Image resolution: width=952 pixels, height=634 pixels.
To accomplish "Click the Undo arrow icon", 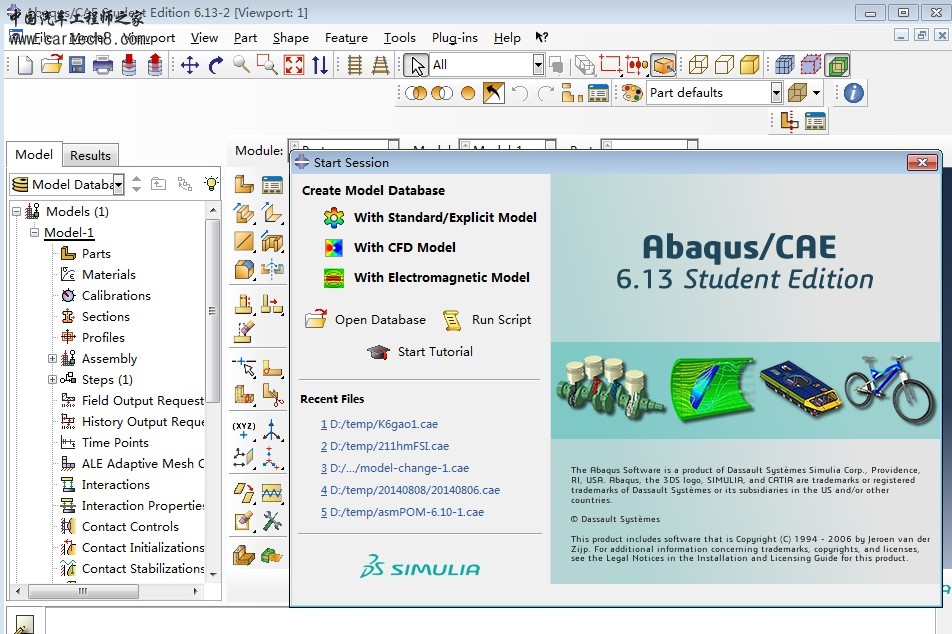I will [520, 93].
